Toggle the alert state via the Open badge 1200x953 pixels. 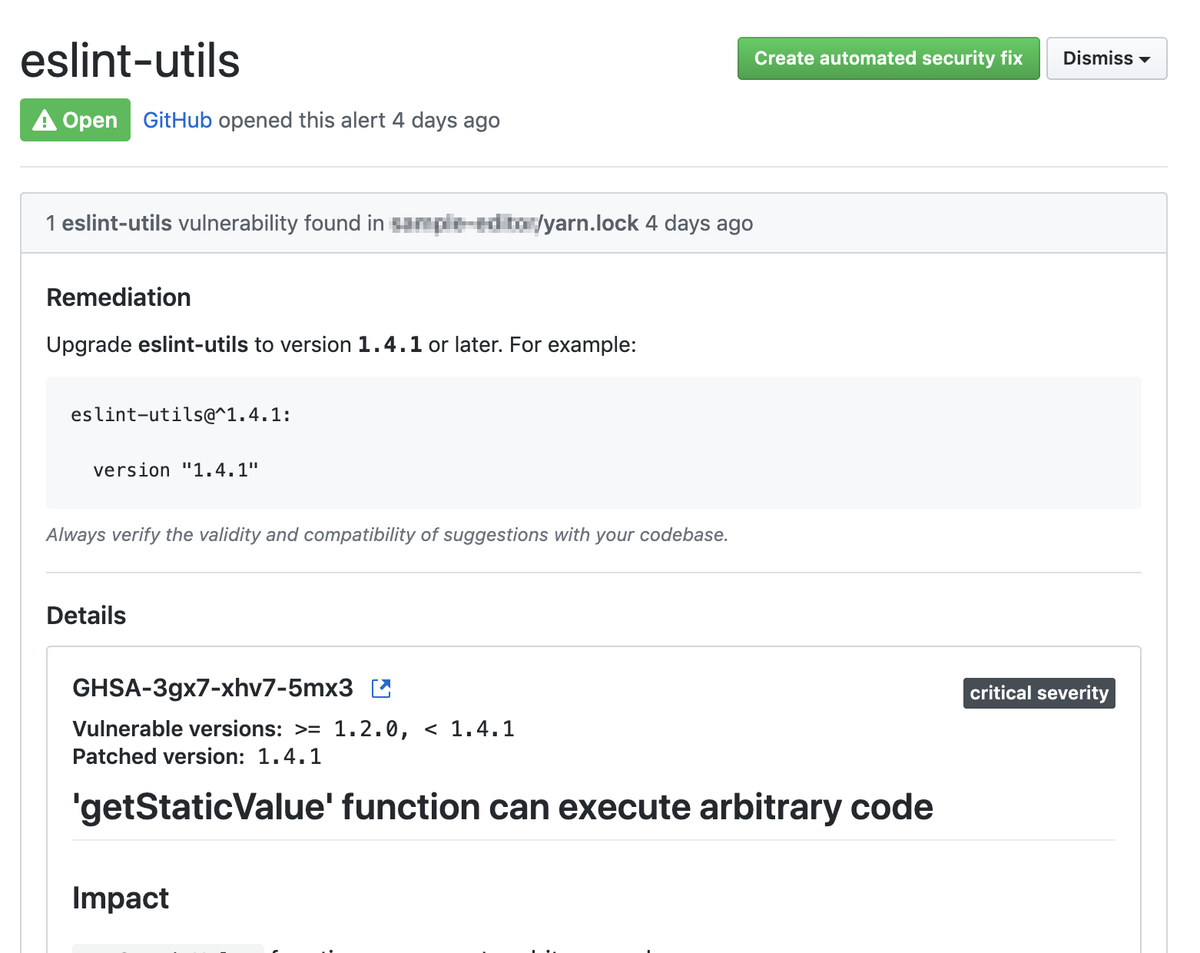tap(75, 119)
